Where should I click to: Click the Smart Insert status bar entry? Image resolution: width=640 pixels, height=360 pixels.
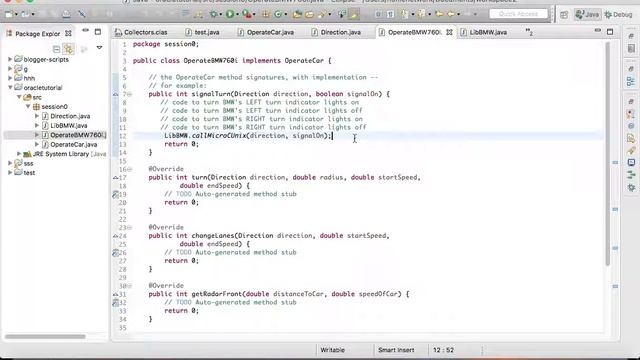(396, 350)
